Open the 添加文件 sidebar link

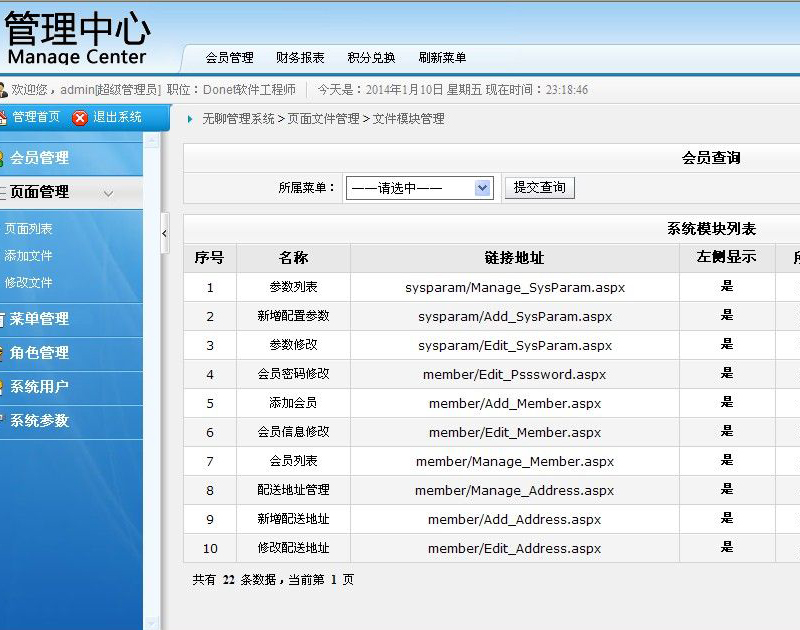[29, 256]
